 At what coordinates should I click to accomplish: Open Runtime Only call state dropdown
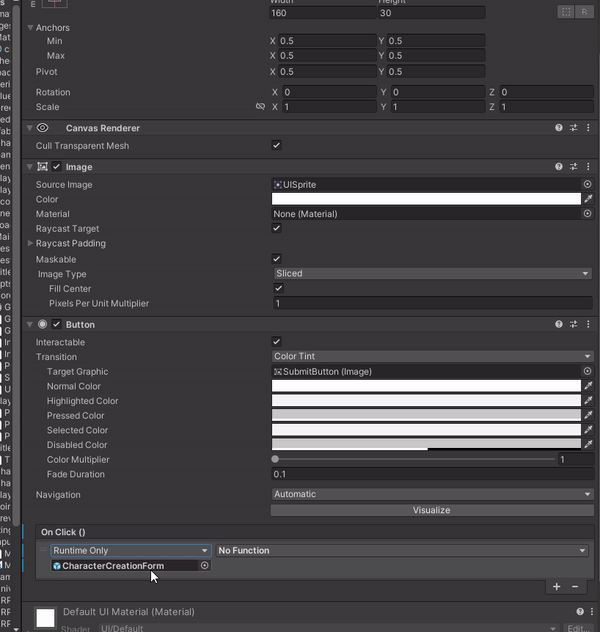tap(131, 551)
